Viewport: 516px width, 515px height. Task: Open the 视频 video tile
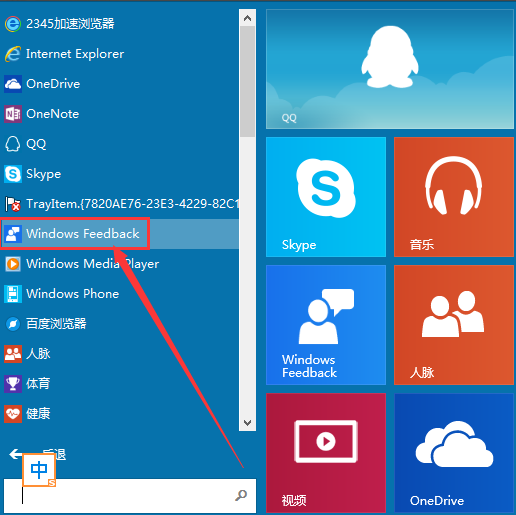point(326,453)
